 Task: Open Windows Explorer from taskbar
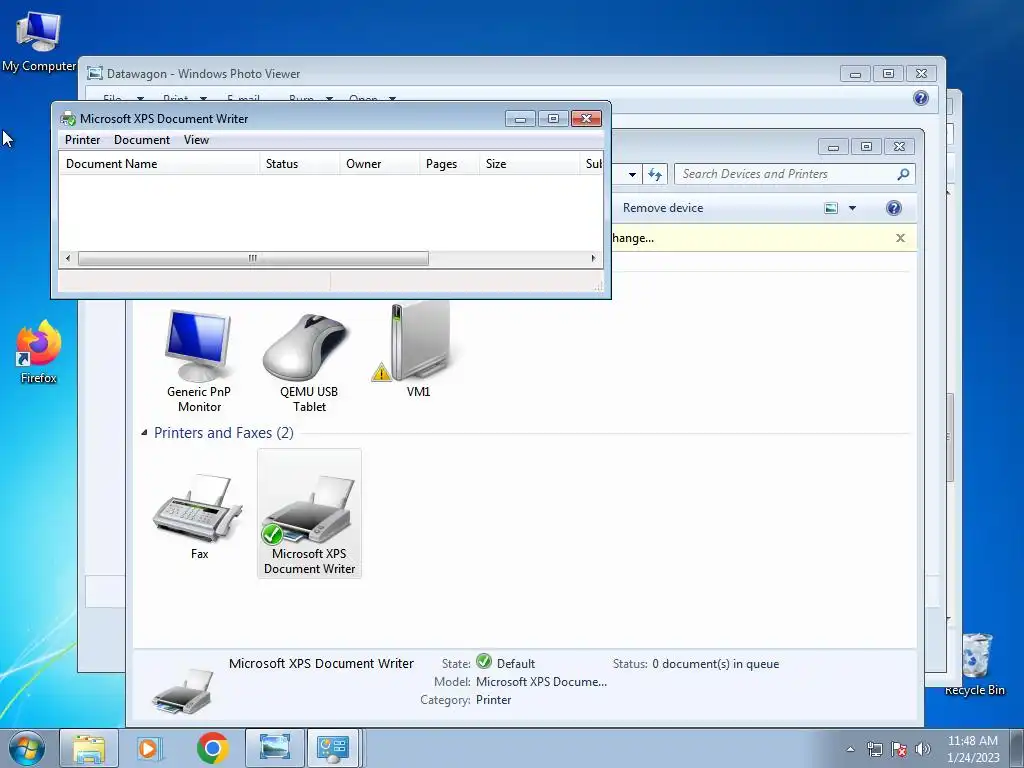click(x=89, y=748)
